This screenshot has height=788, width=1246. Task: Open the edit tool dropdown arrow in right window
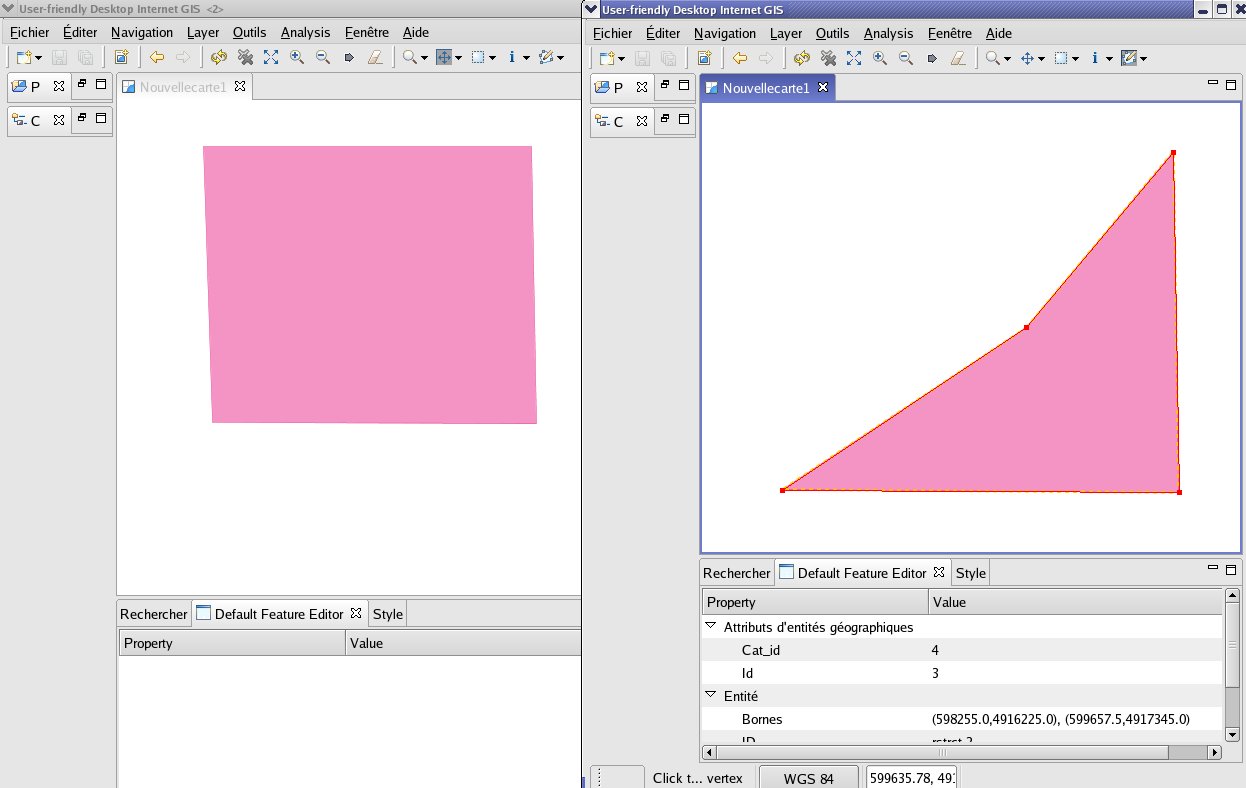click(x=1143, y=59)
